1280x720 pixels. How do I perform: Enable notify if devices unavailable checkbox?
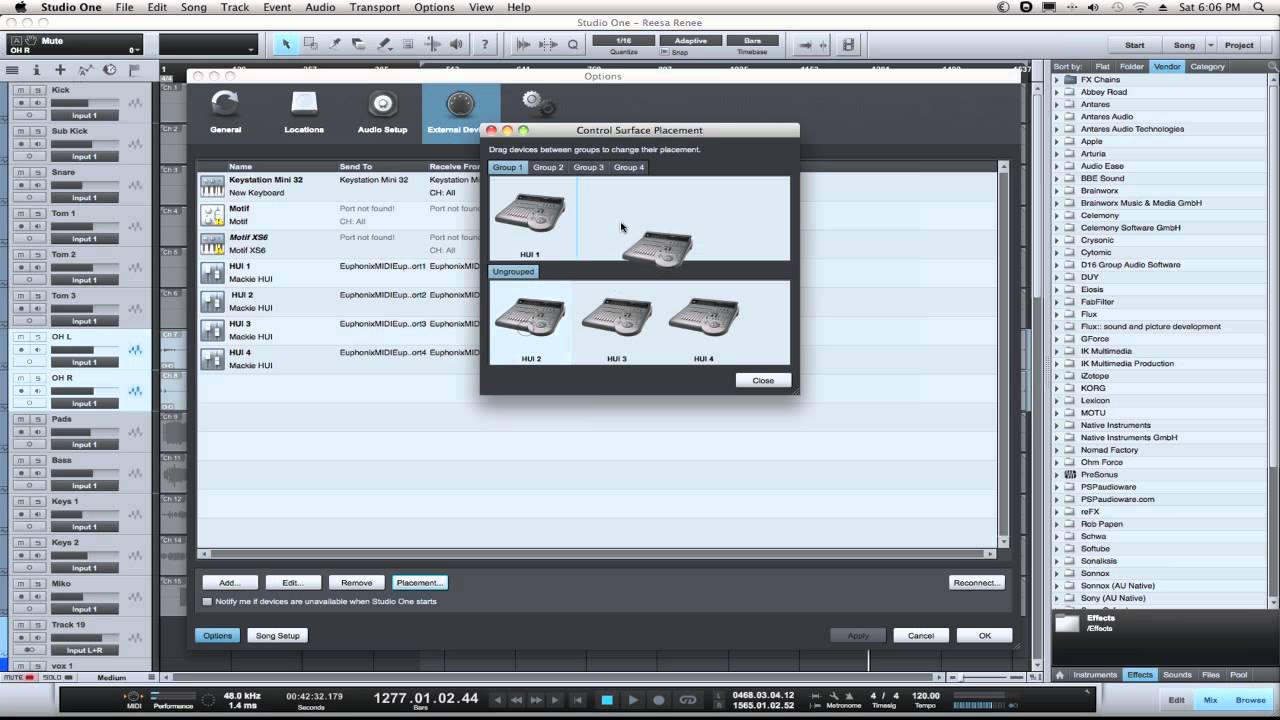click(208, 601)
